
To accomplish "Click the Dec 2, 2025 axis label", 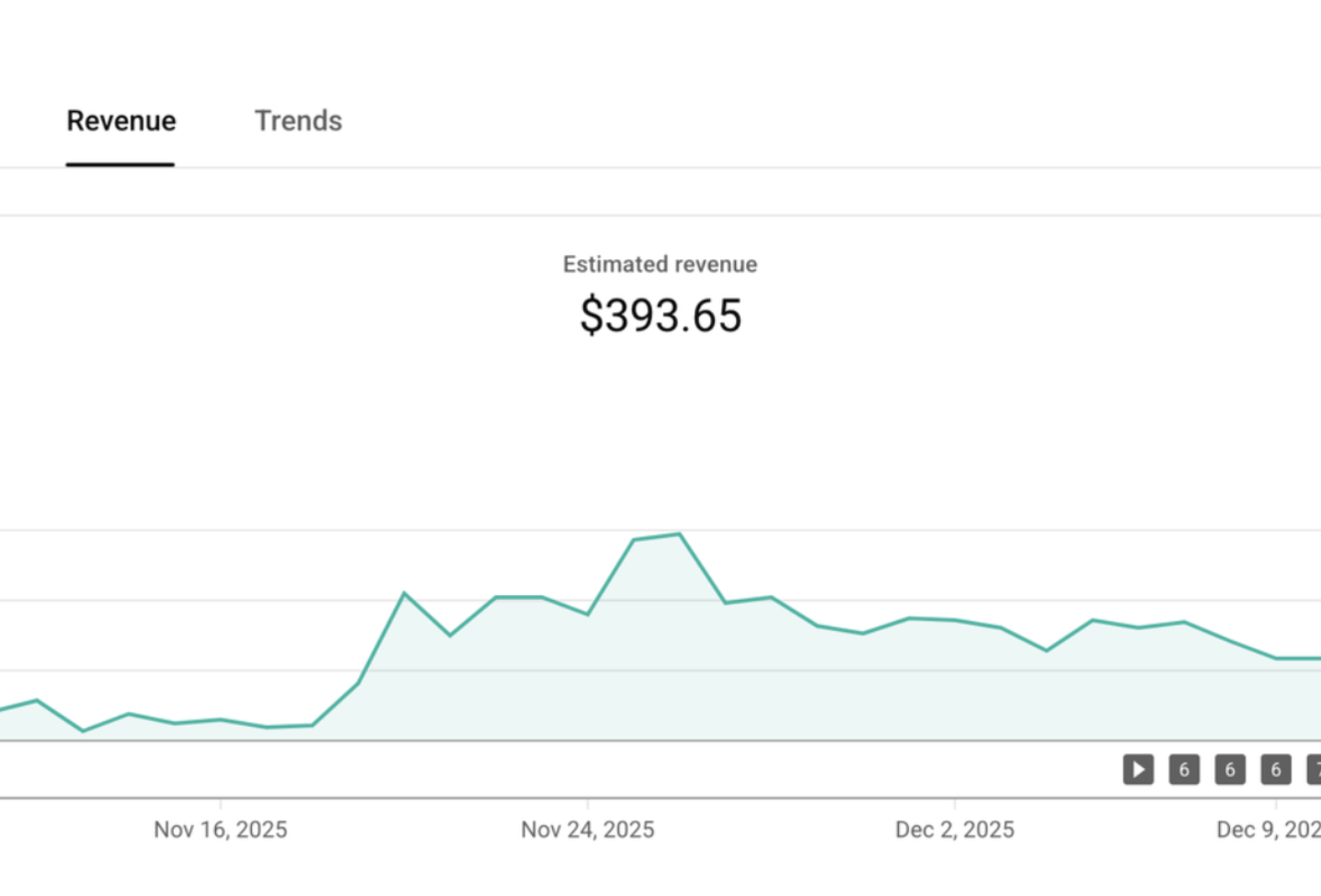I will point(955,829).
